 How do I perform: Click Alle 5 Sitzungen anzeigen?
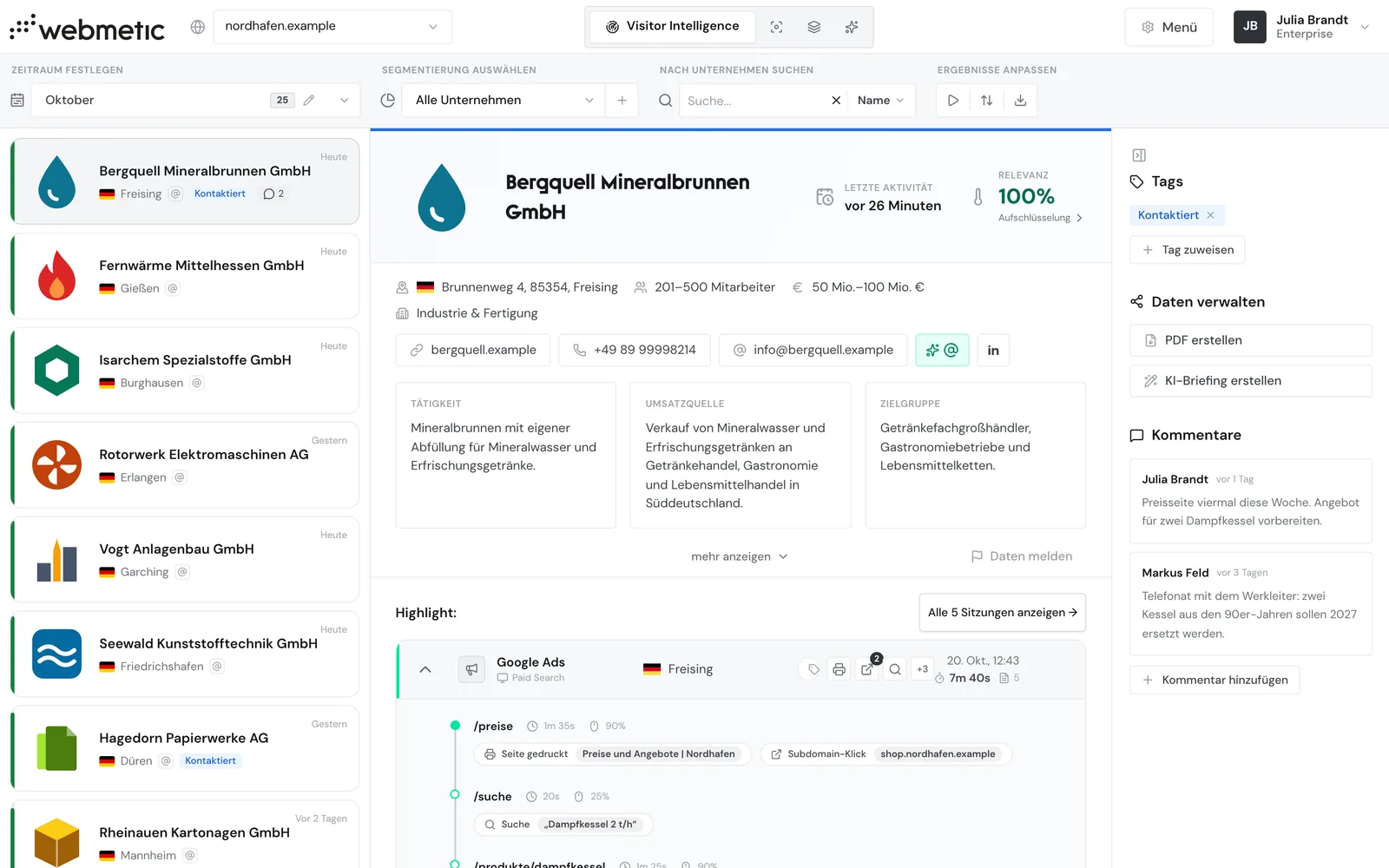[1002, 613]
